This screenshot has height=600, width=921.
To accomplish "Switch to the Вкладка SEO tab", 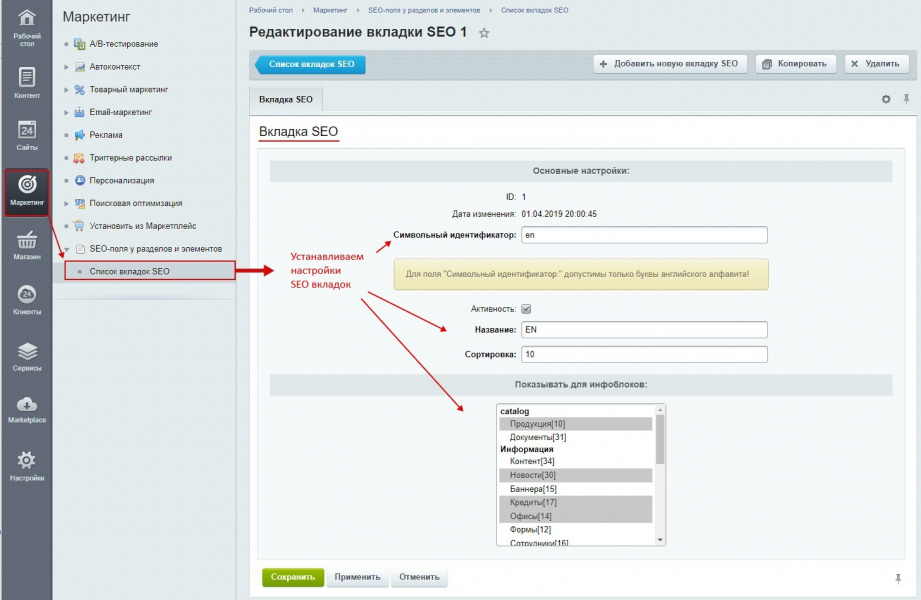I will point(286,100).
